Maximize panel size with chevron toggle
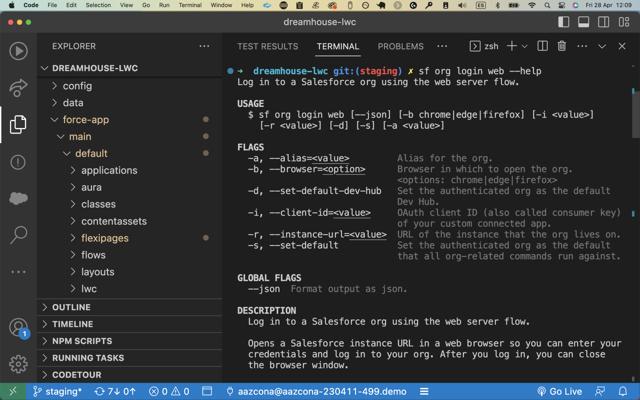The width and height of the screenshot is (640, 400). pos(602,46)
